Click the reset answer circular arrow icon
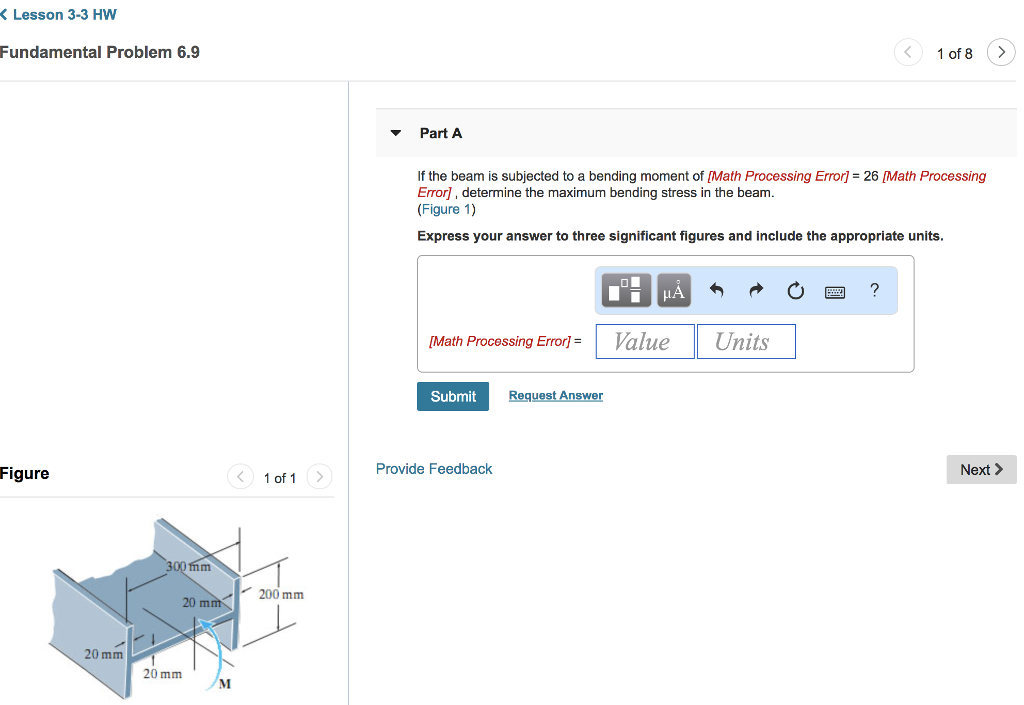The height and width of the screenshot is (705, 1024). click(795, 290)
